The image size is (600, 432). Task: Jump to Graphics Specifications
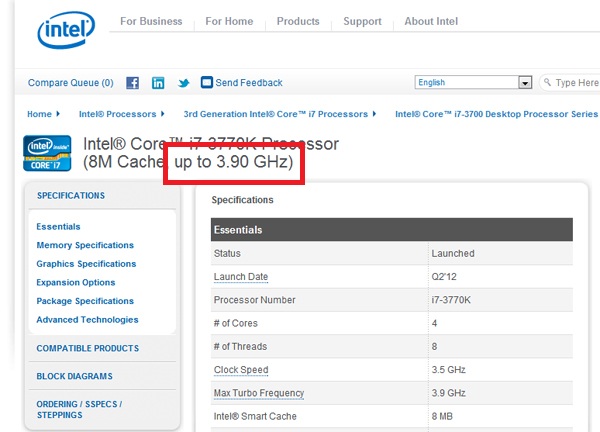[x=86, y=264]
